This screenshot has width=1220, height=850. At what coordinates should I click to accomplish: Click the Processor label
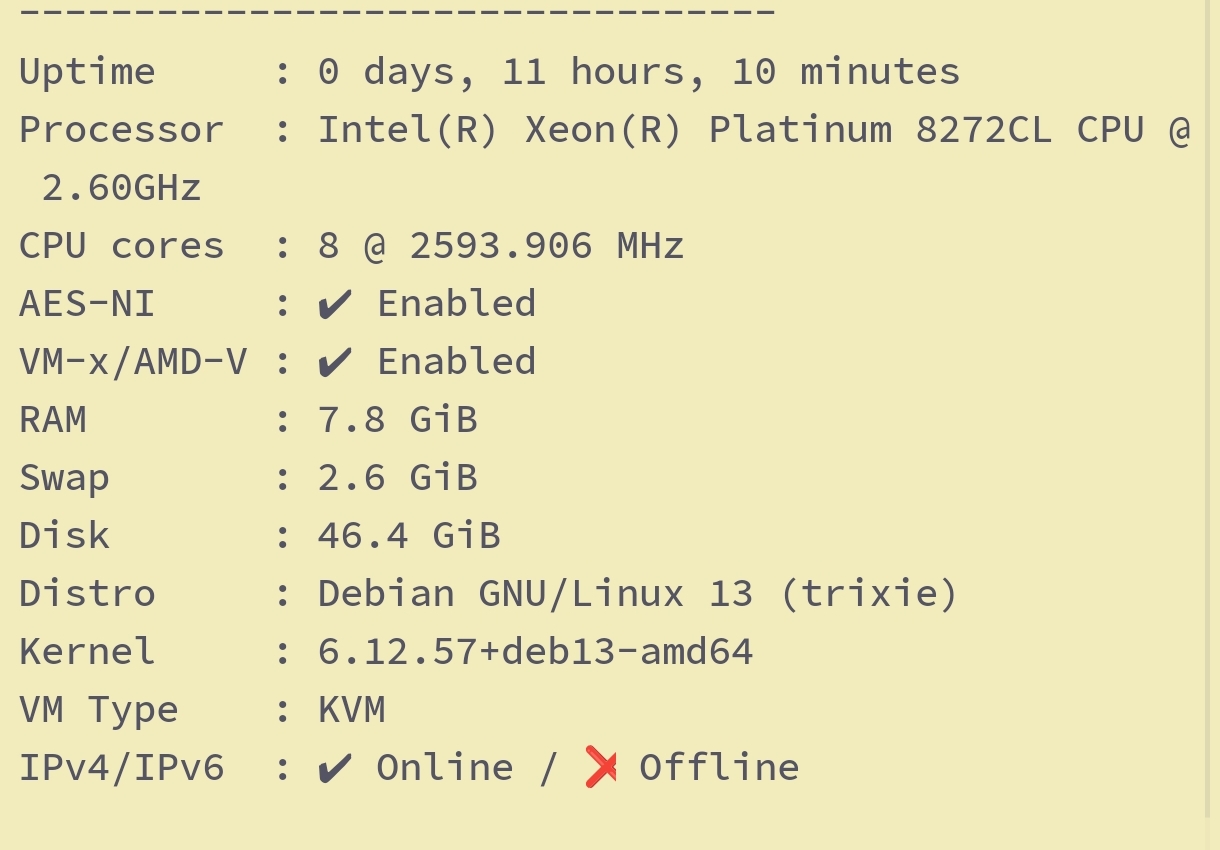pos(121,130)
